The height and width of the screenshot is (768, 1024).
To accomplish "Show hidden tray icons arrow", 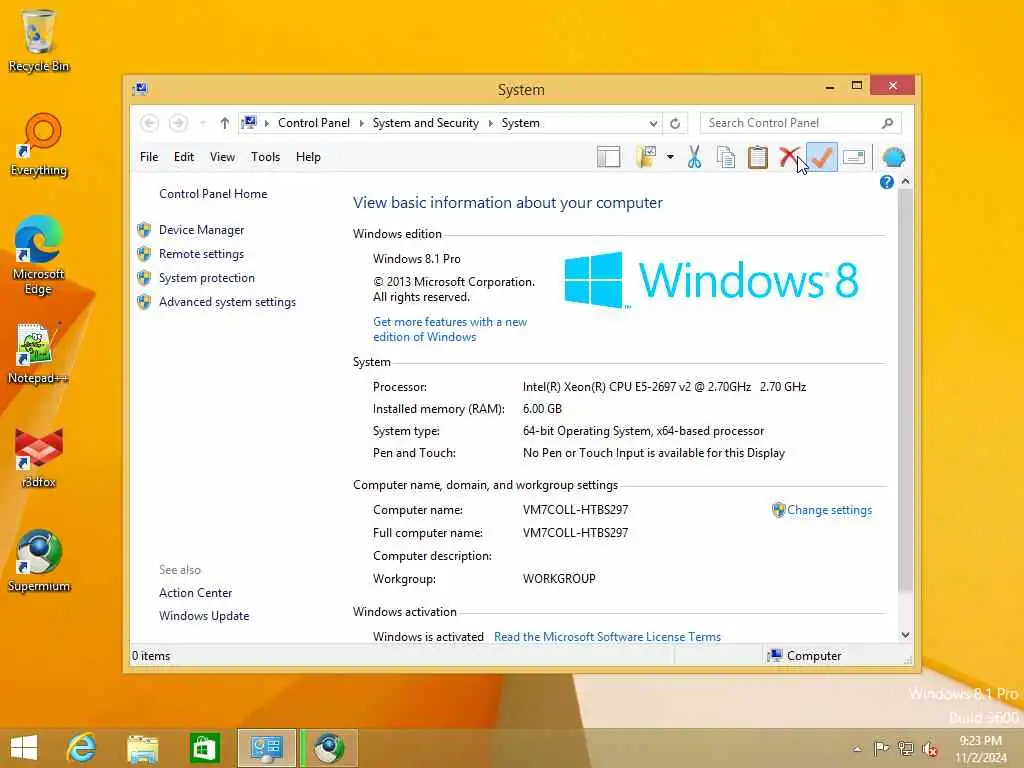I will (x=857, y=748).
